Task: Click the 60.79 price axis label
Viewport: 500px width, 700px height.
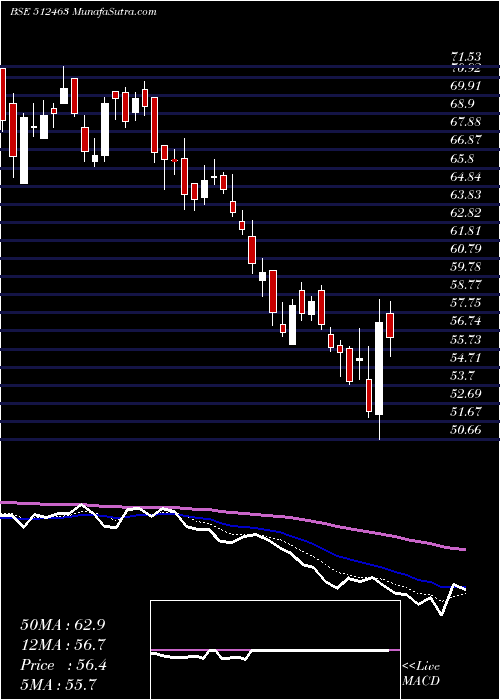Action: 466,249
